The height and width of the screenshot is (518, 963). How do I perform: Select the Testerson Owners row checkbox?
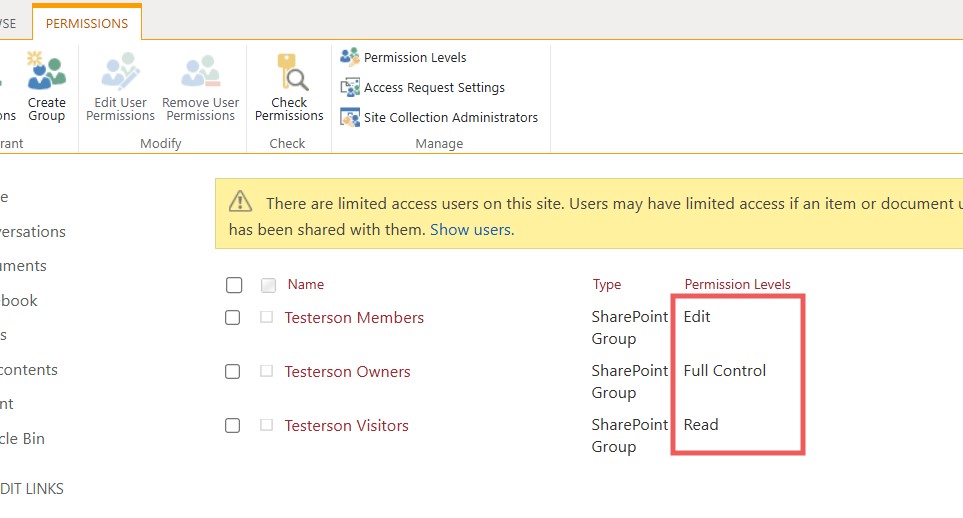pos(233,372)
